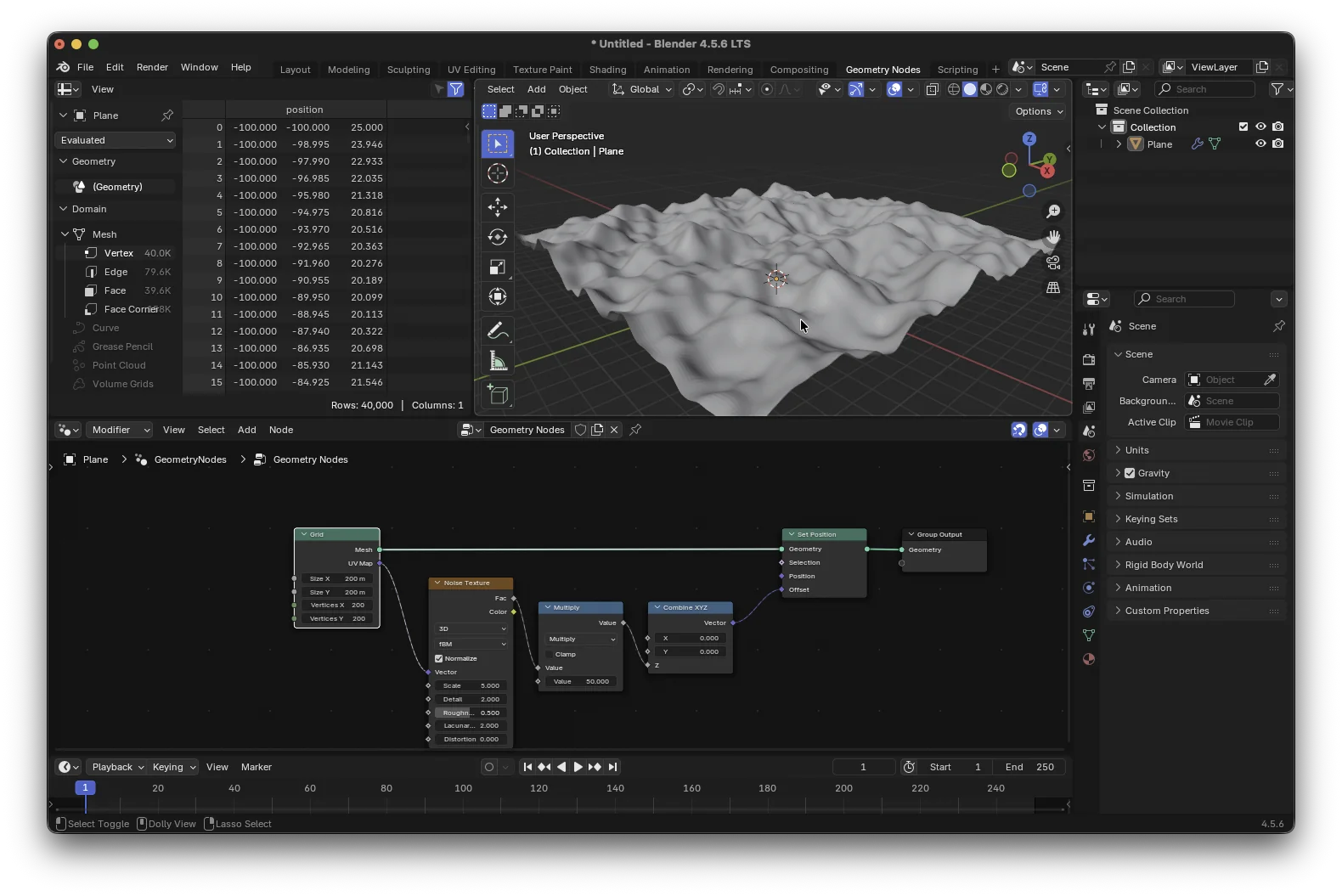The image size is (1342, 896).
Task: Select the Rotate tool in viewport toolbar
Action: (x=498, y=237)
